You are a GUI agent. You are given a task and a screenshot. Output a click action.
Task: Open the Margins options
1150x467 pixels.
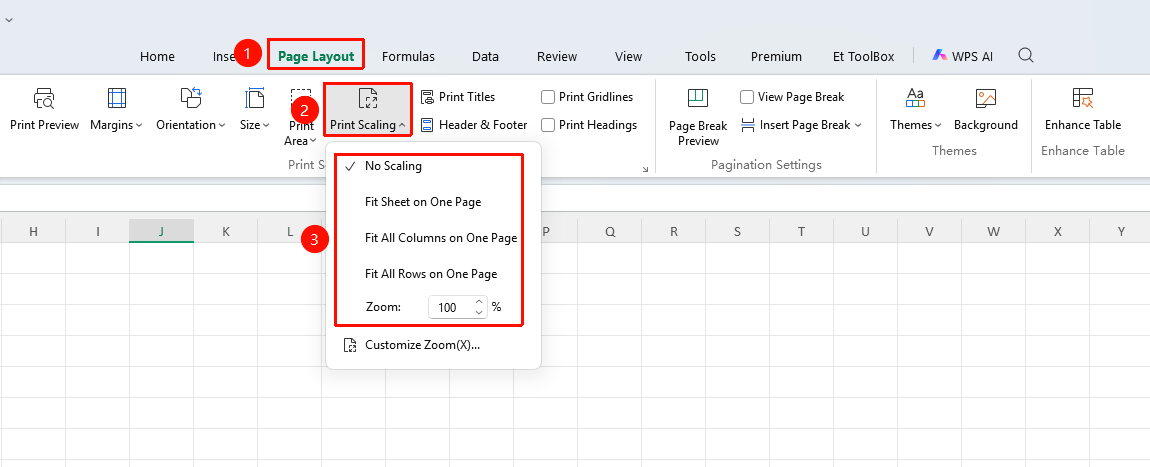coord(116,110)
